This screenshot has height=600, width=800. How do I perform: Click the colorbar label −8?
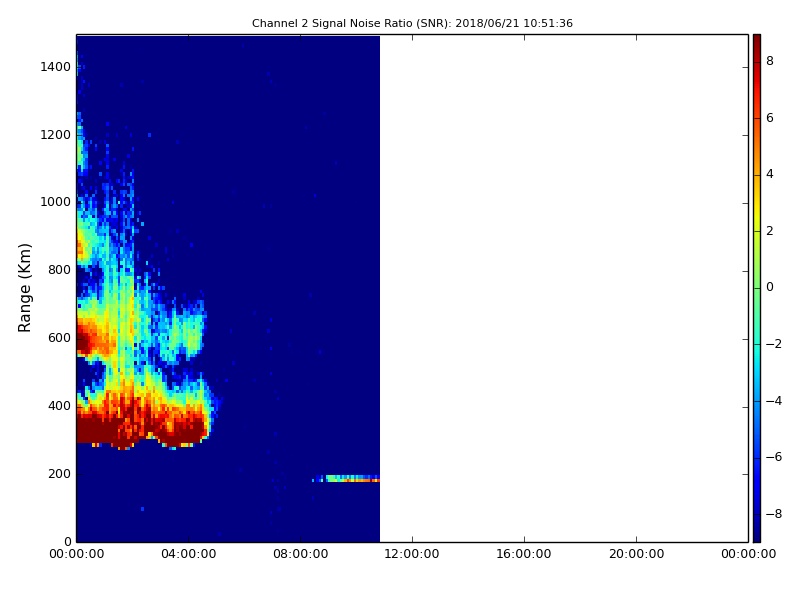(773, 514)
